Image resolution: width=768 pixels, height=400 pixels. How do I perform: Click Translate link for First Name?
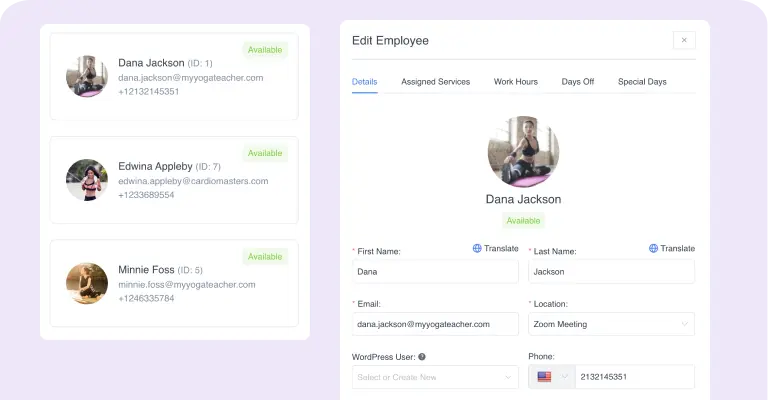click(501, 248)
